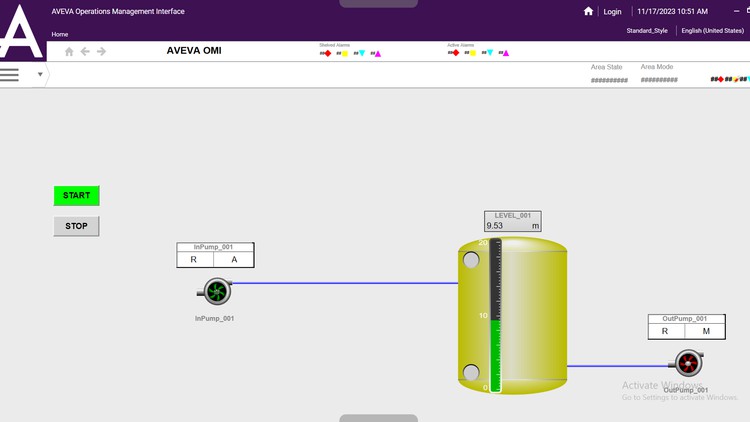Click the Area Mode value field
The height and width of the screenshot is (422, 750).
pos(659,80)
